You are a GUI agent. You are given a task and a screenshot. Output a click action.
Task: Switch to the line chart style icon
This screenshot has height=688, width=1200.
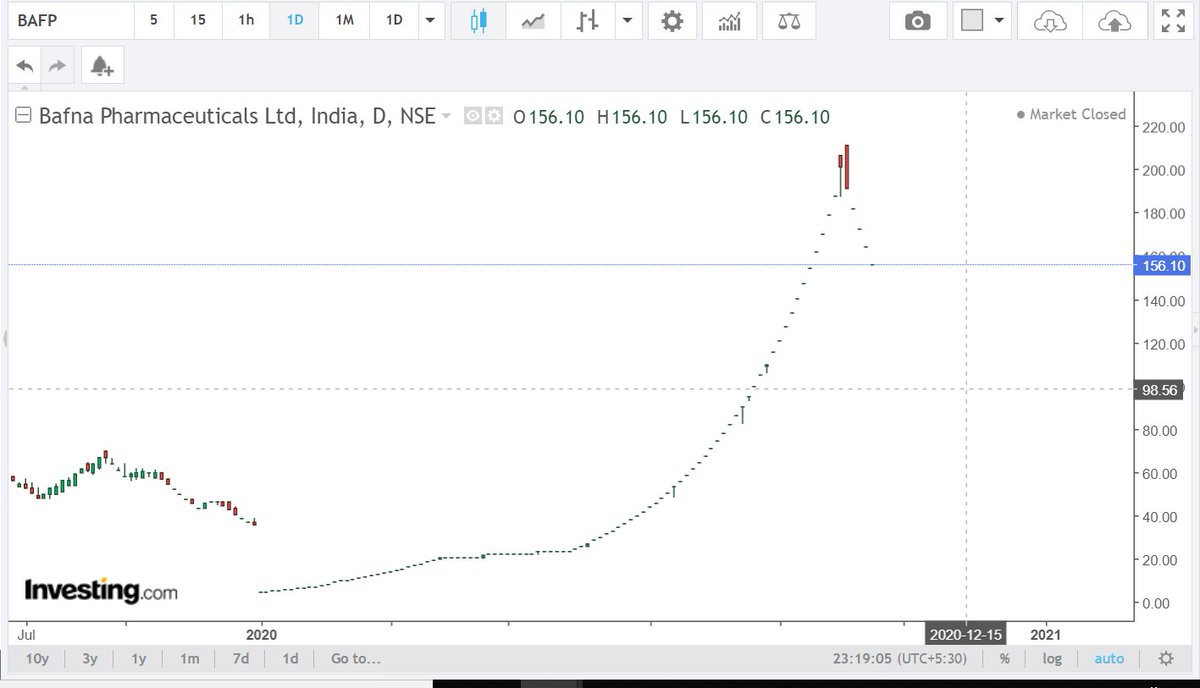pos(532,20)
